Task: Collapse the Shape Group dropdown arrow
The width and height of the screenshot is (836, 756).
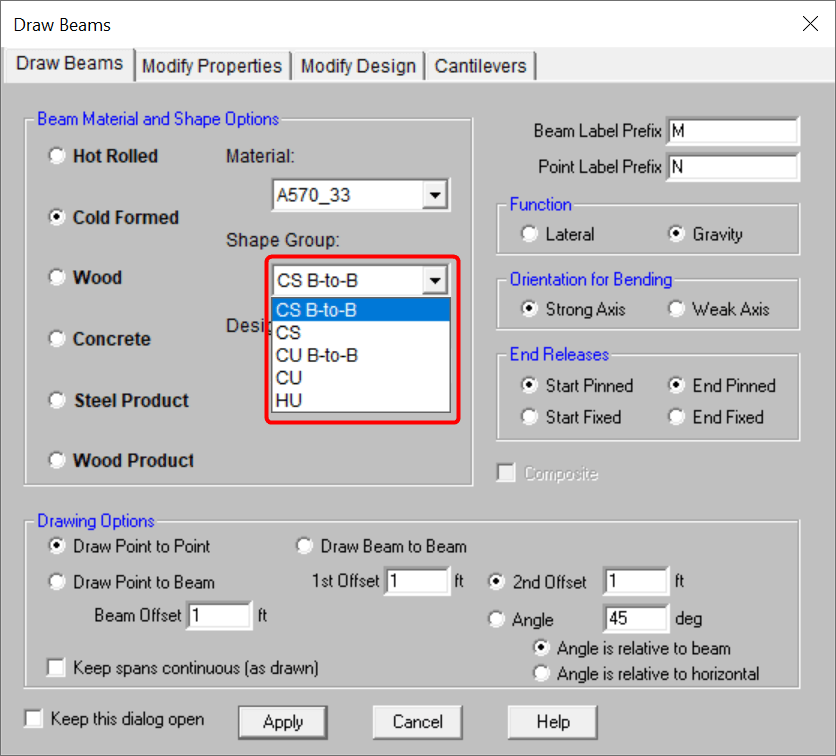Action: tap(434, 281)
